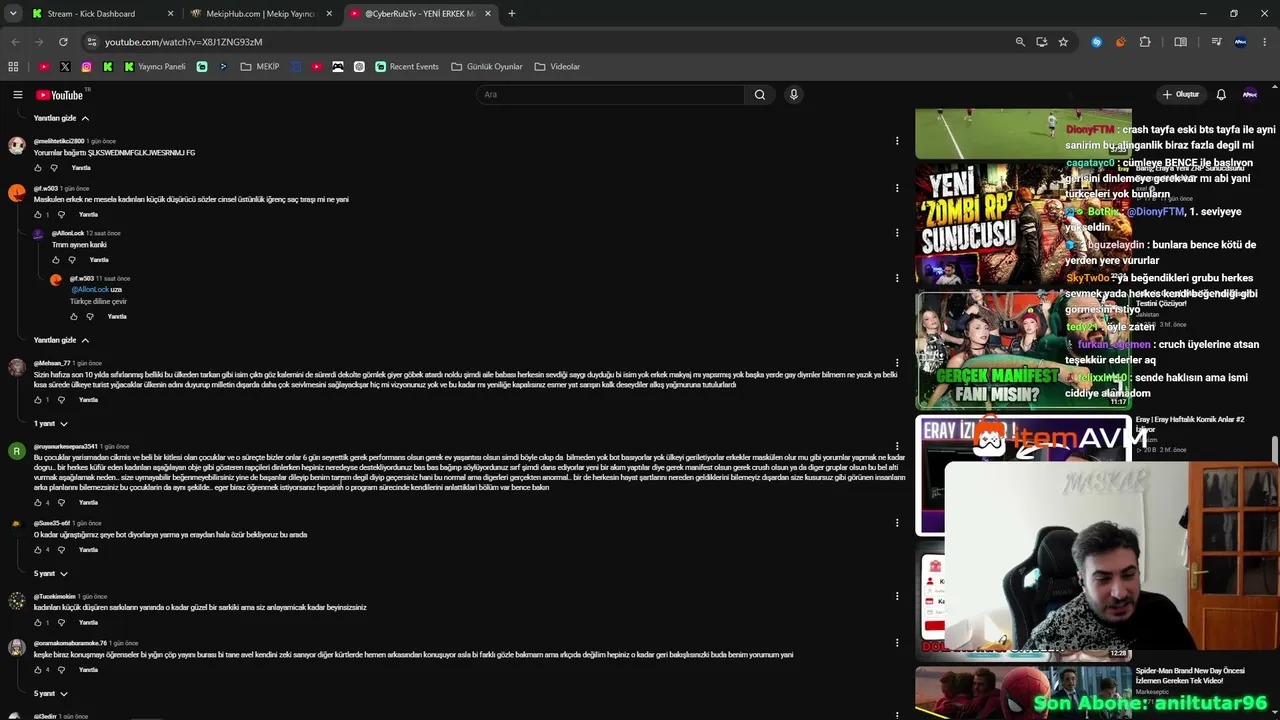Click the YouTube search input field
1280x720 pixels.
[610, 95]
